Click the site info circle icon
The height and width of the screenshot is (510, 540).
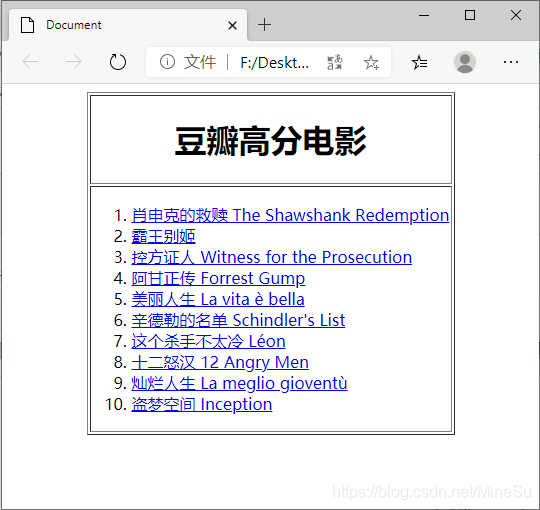click(167, 62)
